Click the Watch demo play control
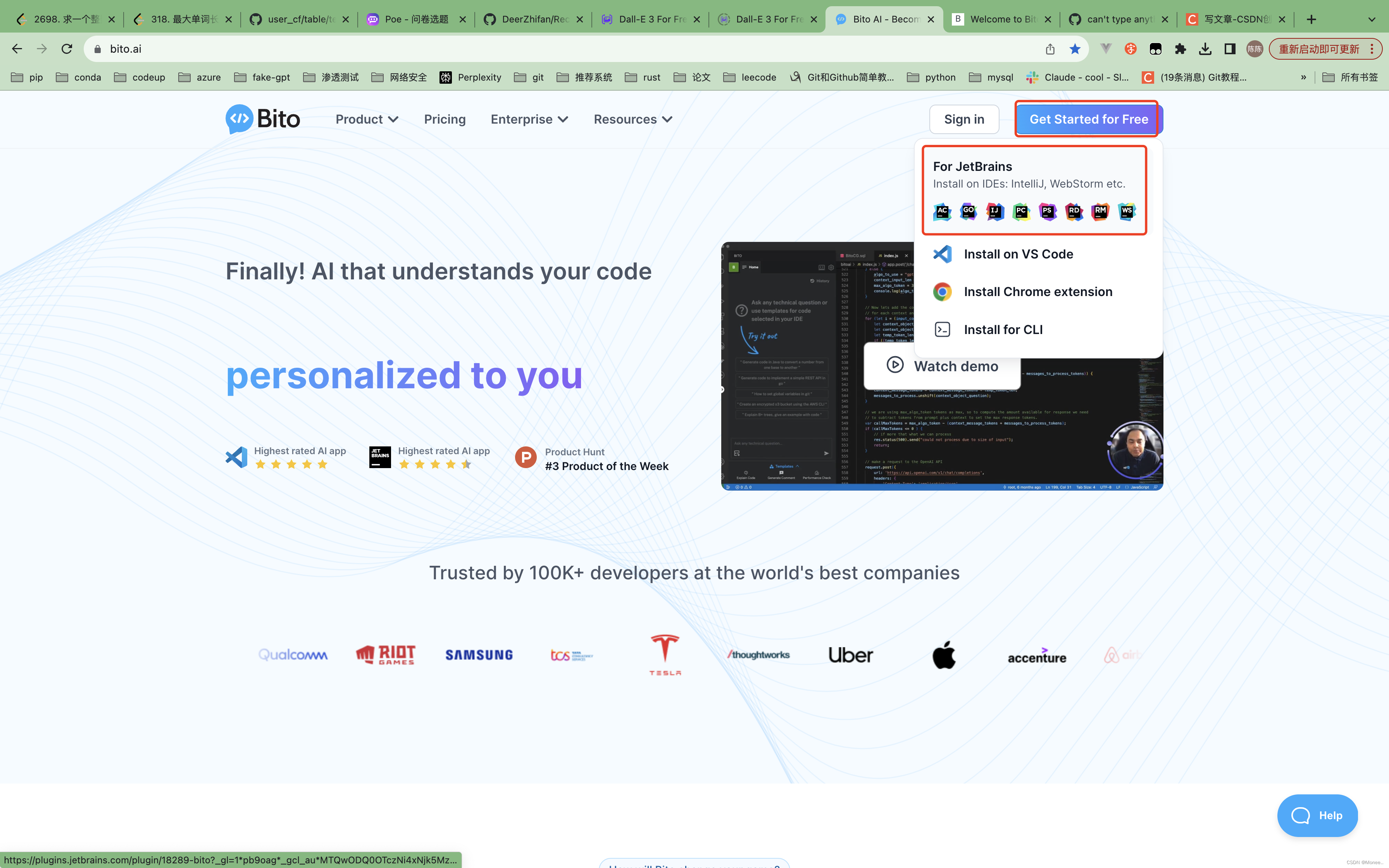The width and height of the screenshot is (1389, 868). coord(895,366)
